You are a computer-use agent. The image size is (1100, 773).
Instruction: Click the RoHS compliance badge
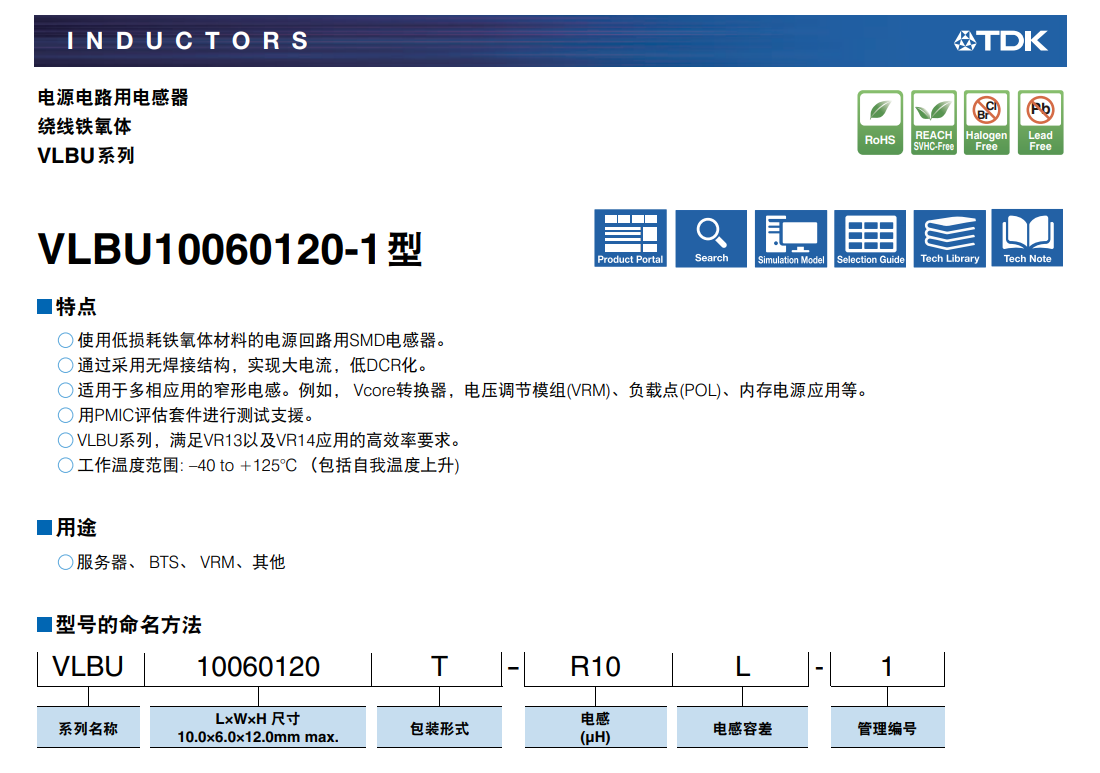[880, 123]
